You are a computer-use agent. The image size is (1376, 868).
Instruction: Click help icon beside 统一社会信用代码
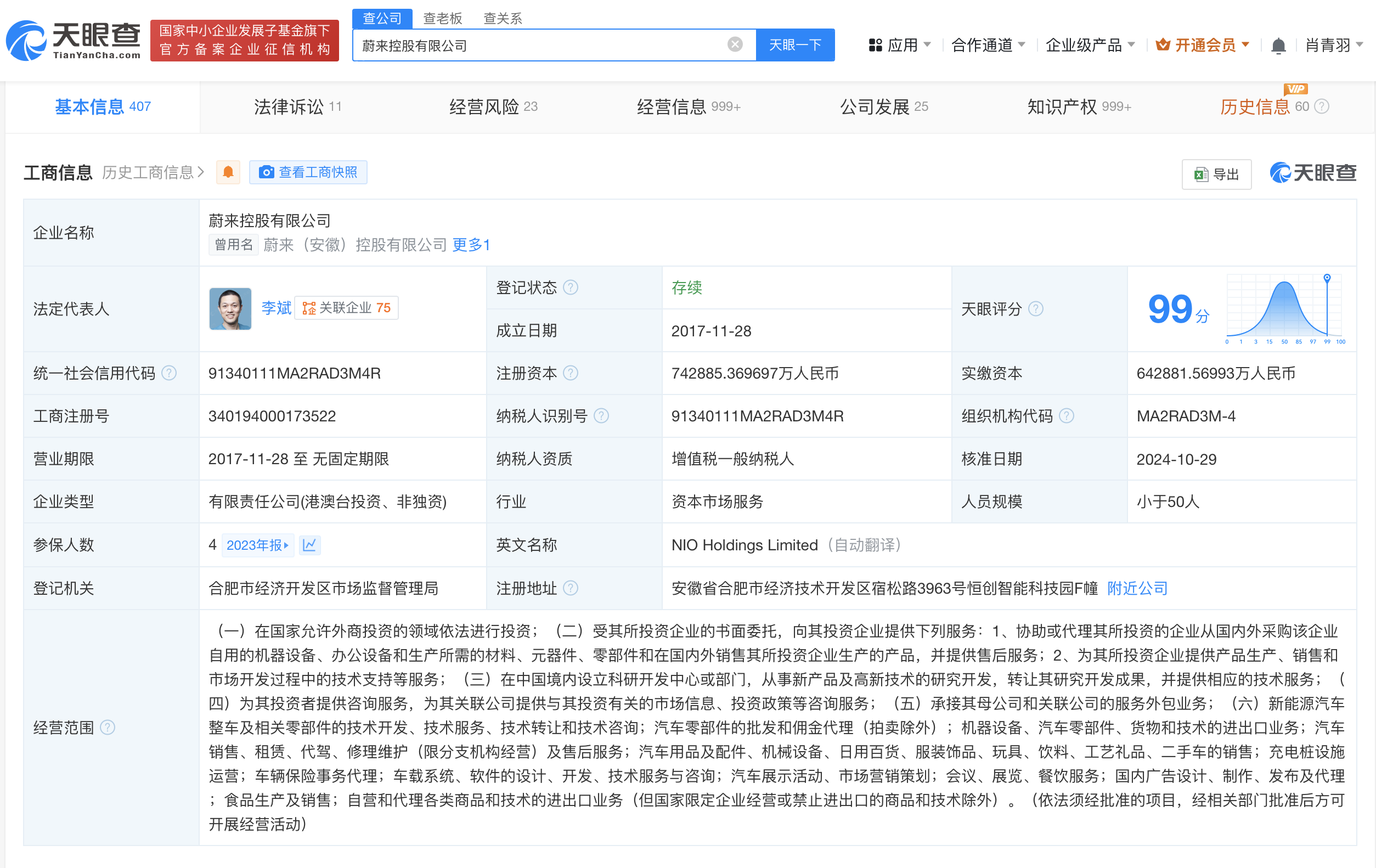[168, 373]
